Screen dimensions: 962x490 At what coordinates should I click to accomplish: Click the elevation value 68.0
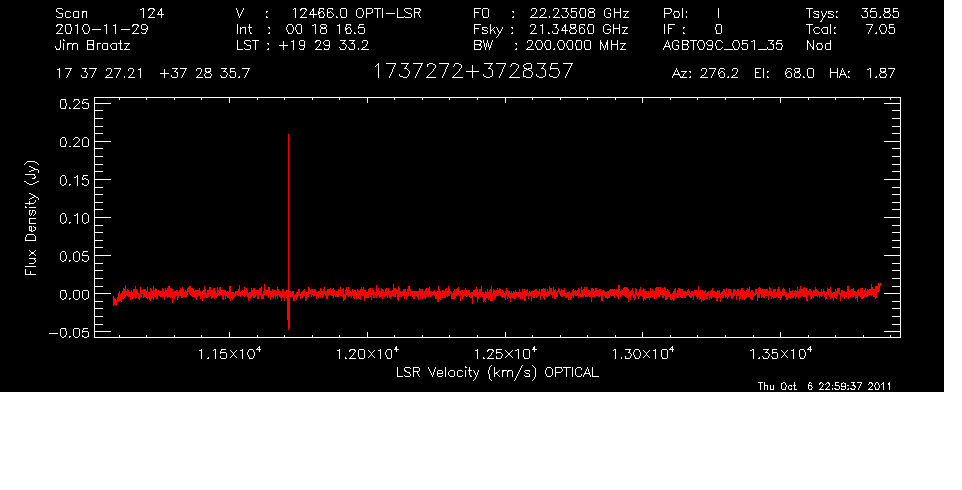click(x=799, y=74)
